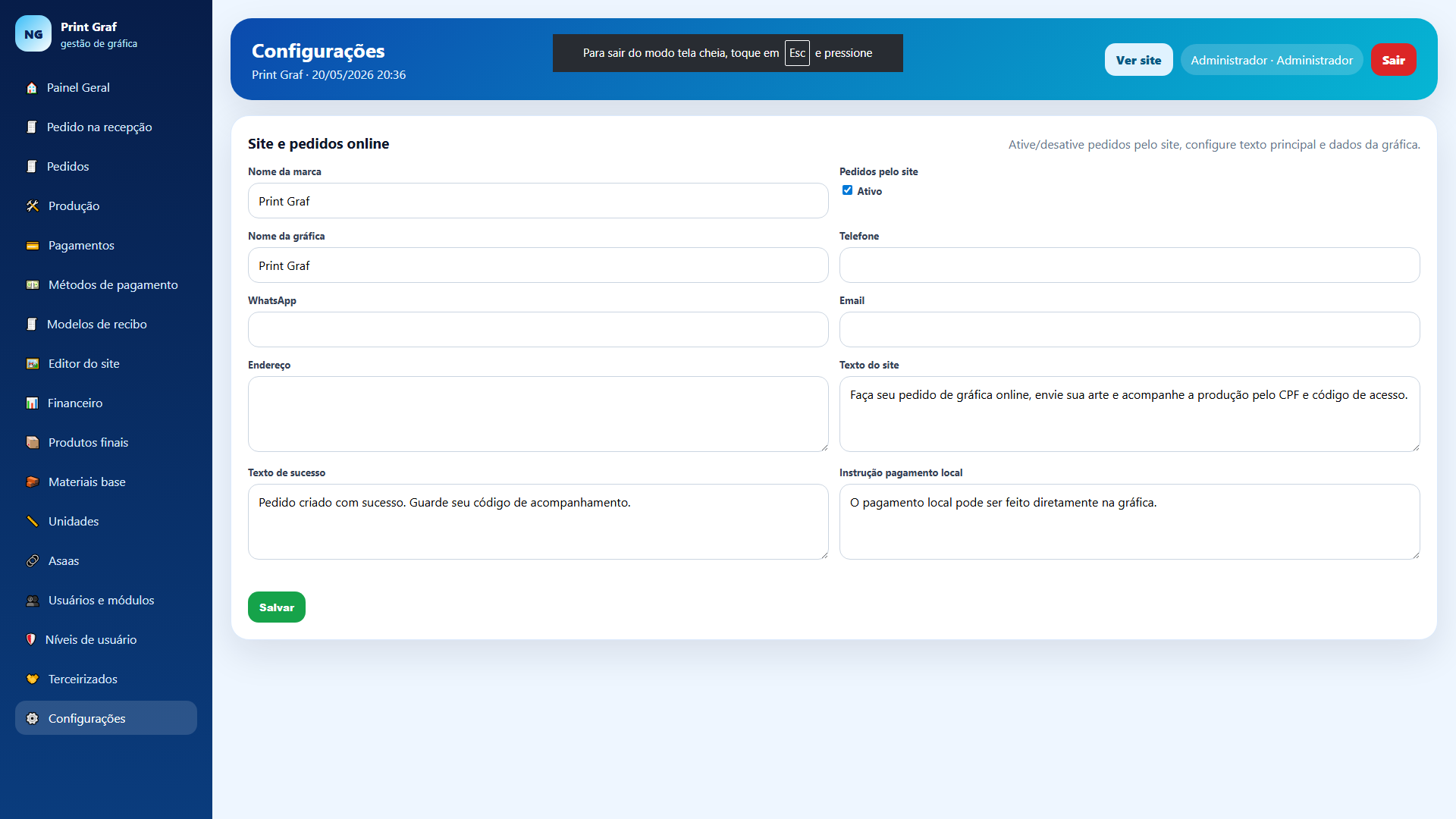Select Terceirizados in sidebar
The image size is (1456, 819).
pyautogui.click(x=106, y=679)
